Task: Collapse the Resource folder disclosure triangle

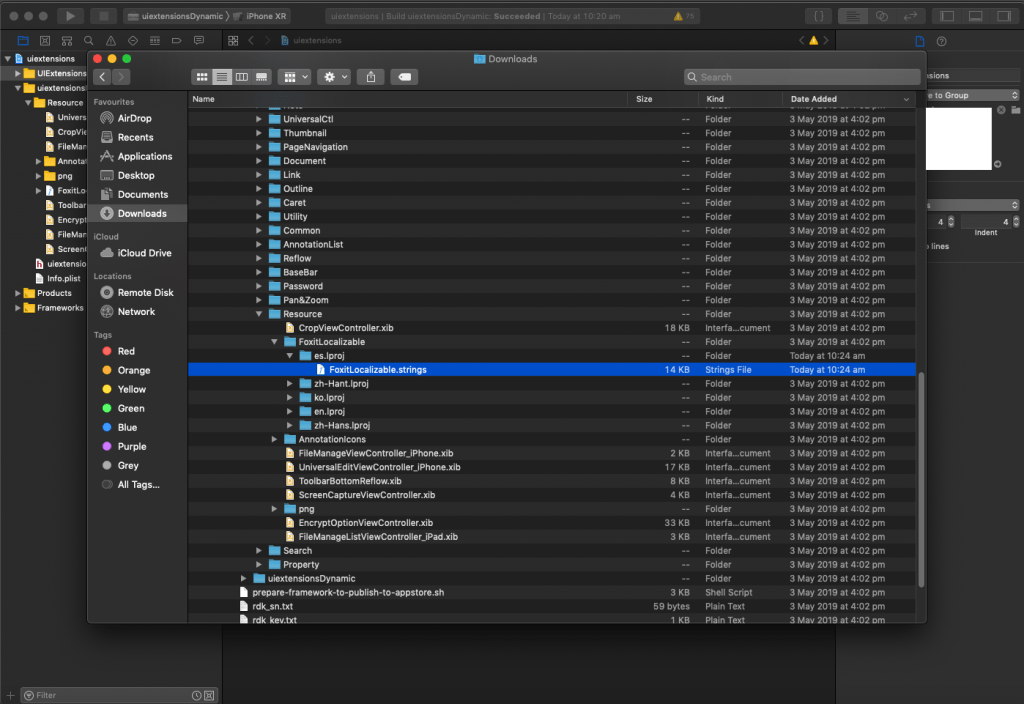Action: pyautogui.click(x=259, y=314)
